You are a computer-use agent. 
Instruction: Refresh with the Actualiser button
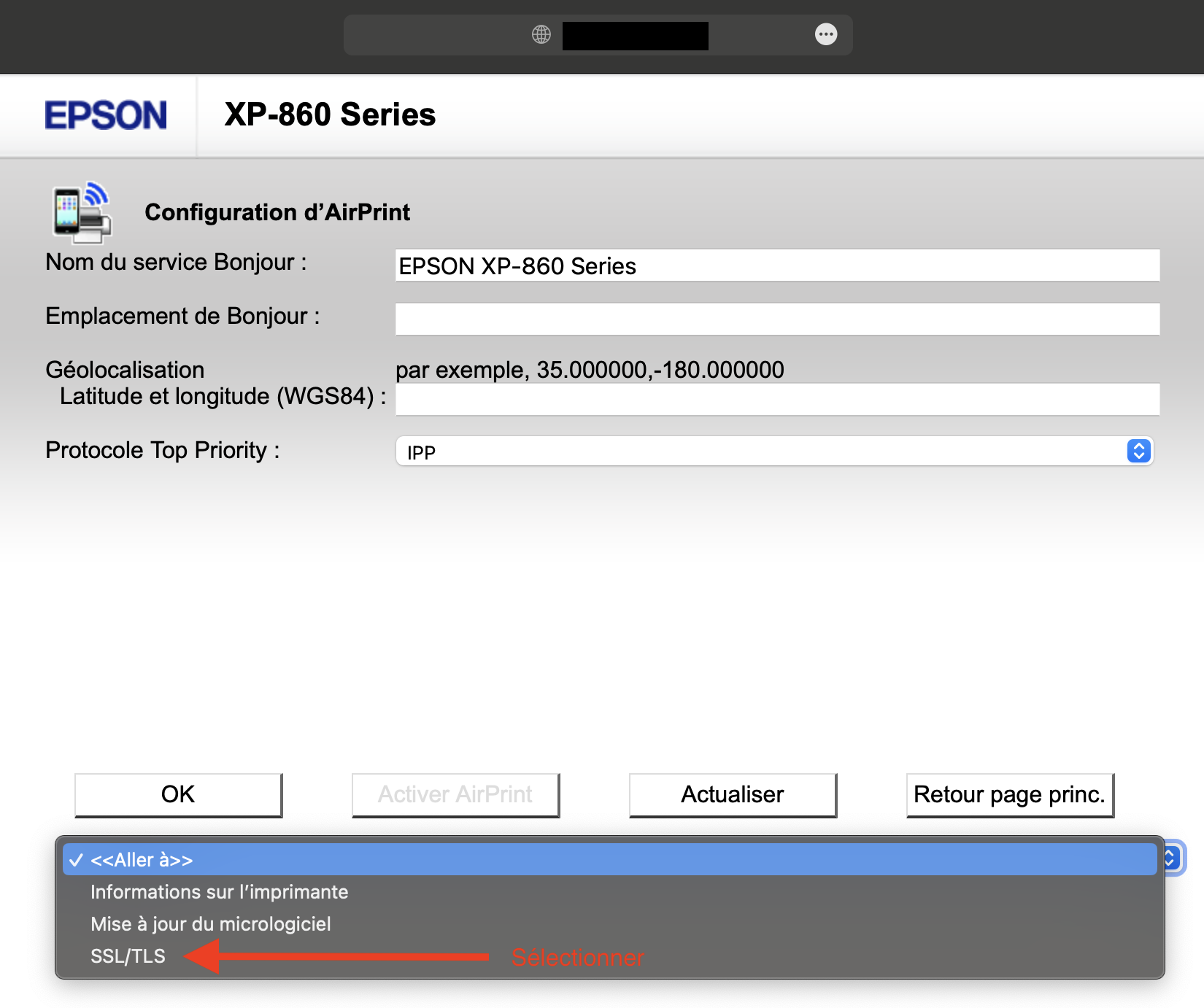[733, 795]
